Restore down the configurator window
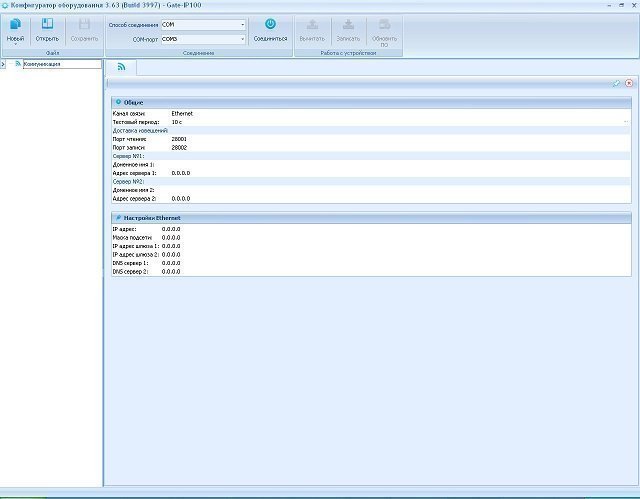640x499 pixels. pos(622,5)
